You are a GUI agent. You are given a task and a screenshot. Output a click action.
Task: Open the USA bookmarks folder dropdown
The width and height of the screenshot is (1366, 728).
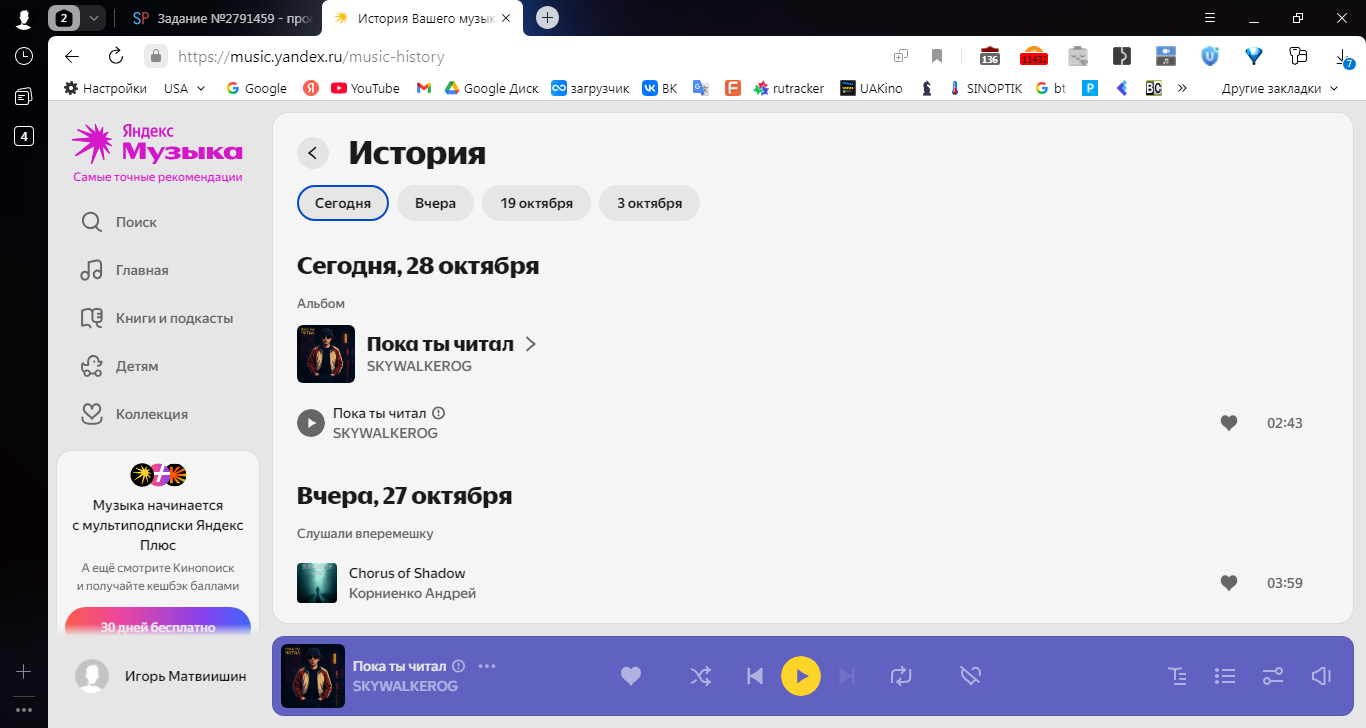point(185,88)
